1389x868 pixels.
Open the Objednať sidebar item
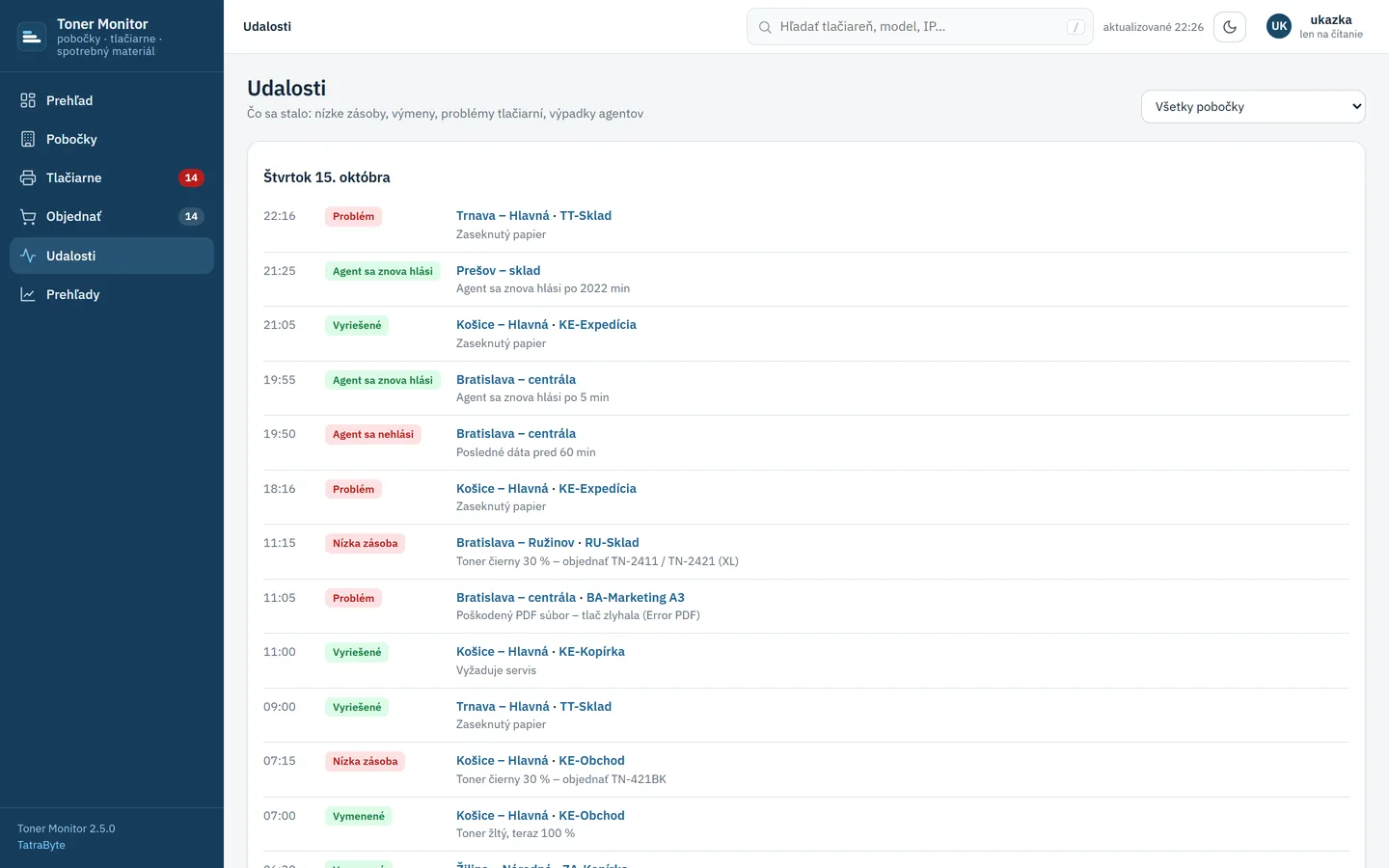112,217
